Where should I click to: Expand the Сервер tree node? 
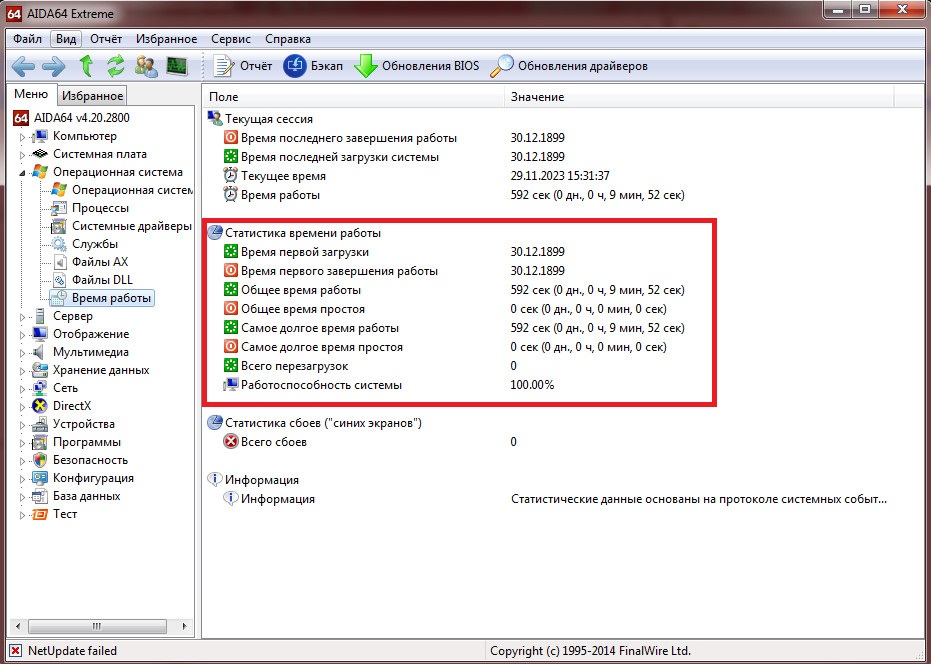pos(23,317)
